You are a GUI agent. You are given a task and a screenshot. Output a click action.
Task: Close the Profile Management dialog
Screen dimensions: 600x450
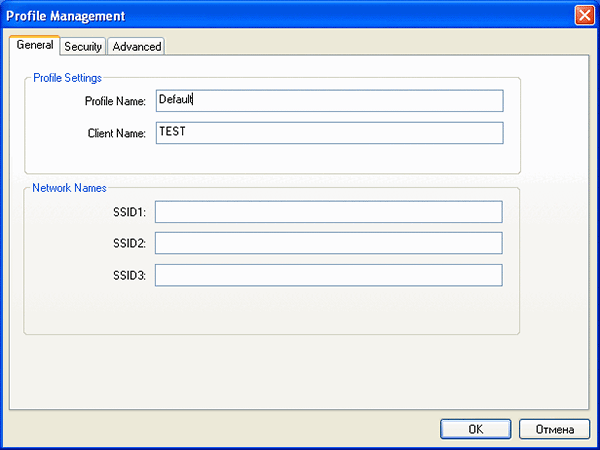584,15
